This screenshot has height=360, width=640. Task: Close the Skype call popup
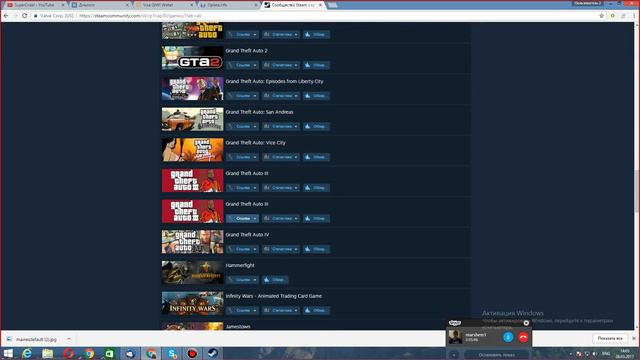click(x=526, y=323)
